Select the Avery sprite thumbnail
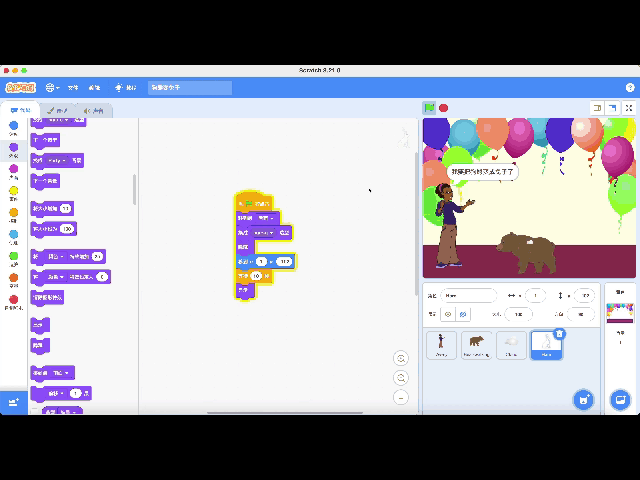The height and width of the screenshot is (480, 640). (441, 345)
